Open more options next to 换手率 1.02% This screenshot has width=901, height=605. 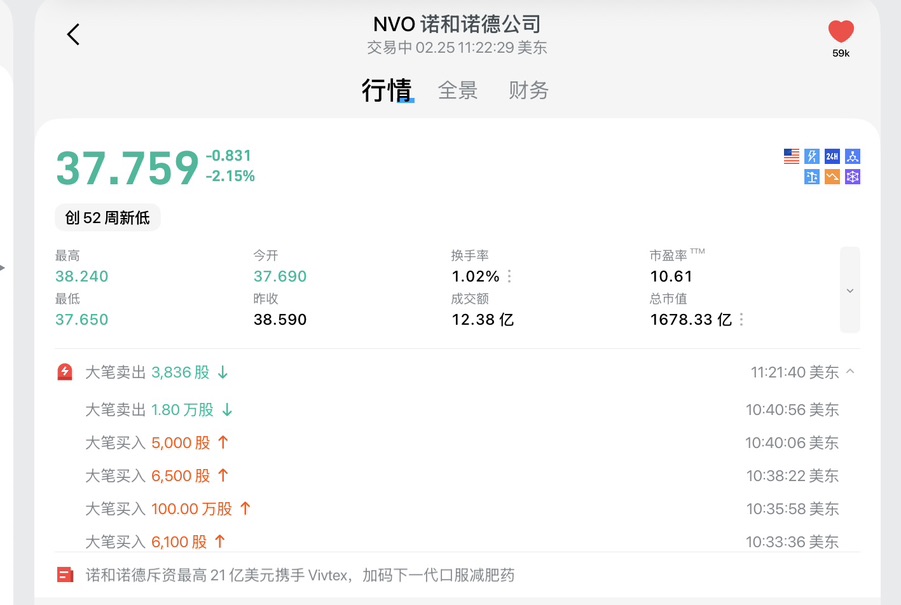[x=509, y=276]
